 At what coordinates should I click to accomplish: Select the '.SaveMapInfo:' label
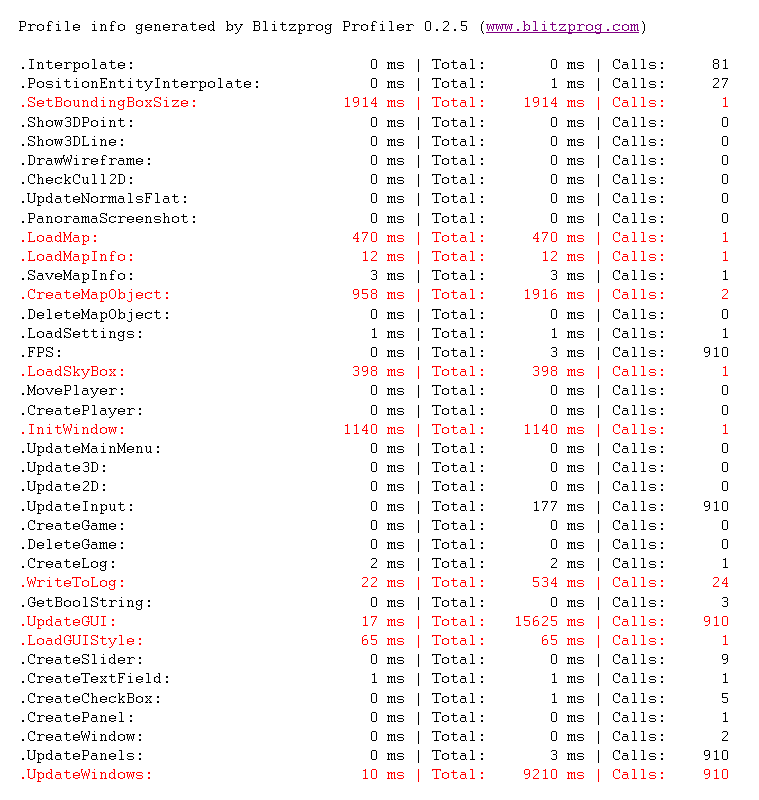[x=77, y=276]
